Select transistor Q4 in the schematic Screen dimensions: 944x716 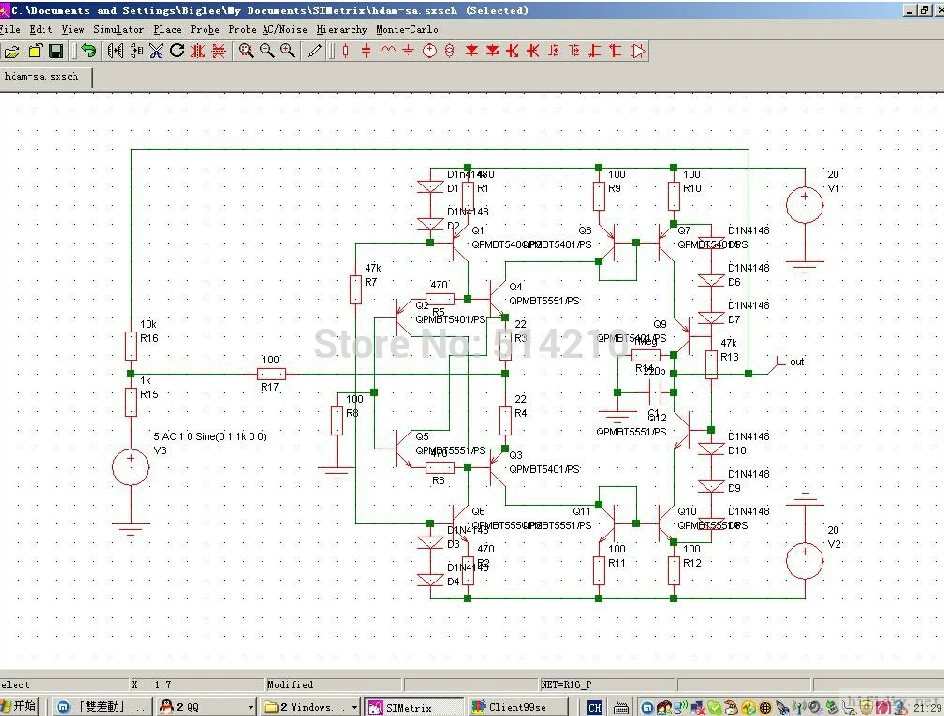click(x=497, y=299)
